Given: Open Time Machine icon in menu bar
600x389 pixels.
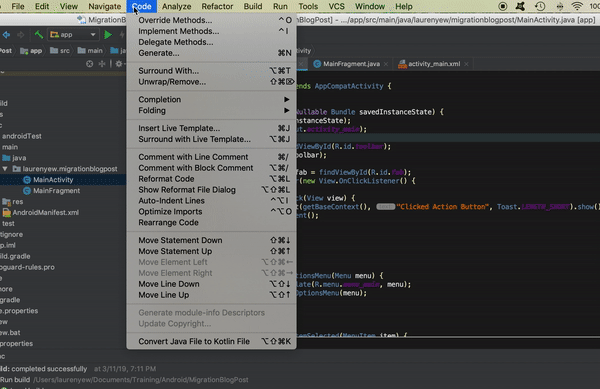Looking at the screenshot, I should (x=540, y=6).
